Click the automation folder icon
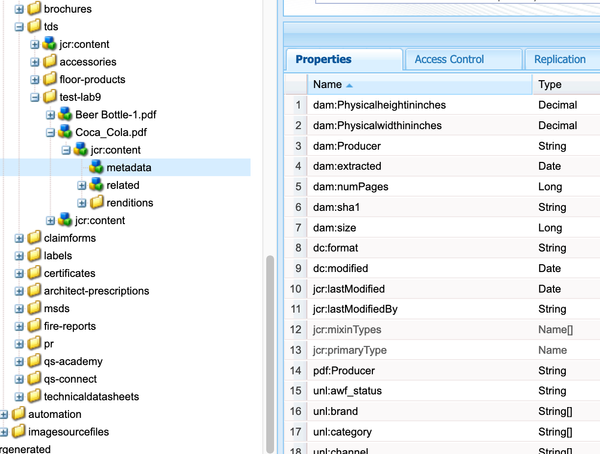 (18, 414)
